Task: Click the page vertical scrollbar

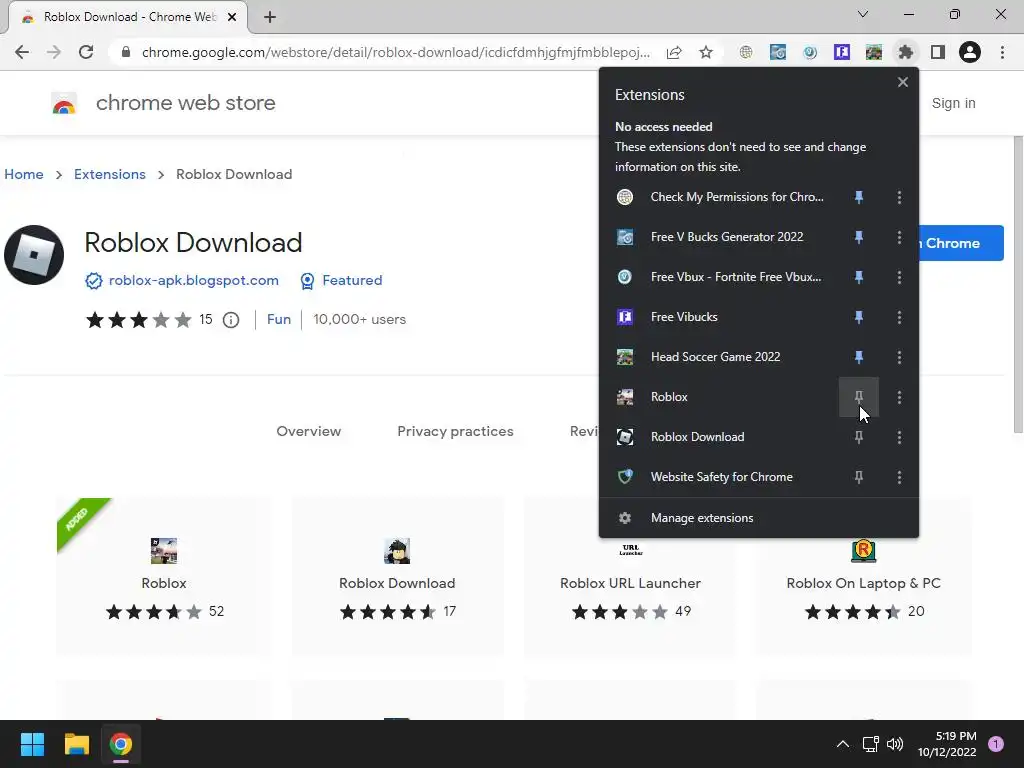Action: click(x=1018, y=284)
